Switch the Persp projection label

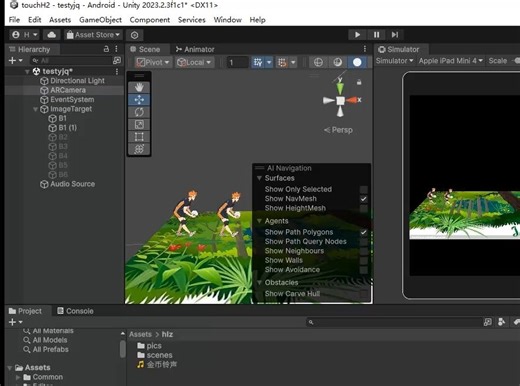[x=338, y=130]
